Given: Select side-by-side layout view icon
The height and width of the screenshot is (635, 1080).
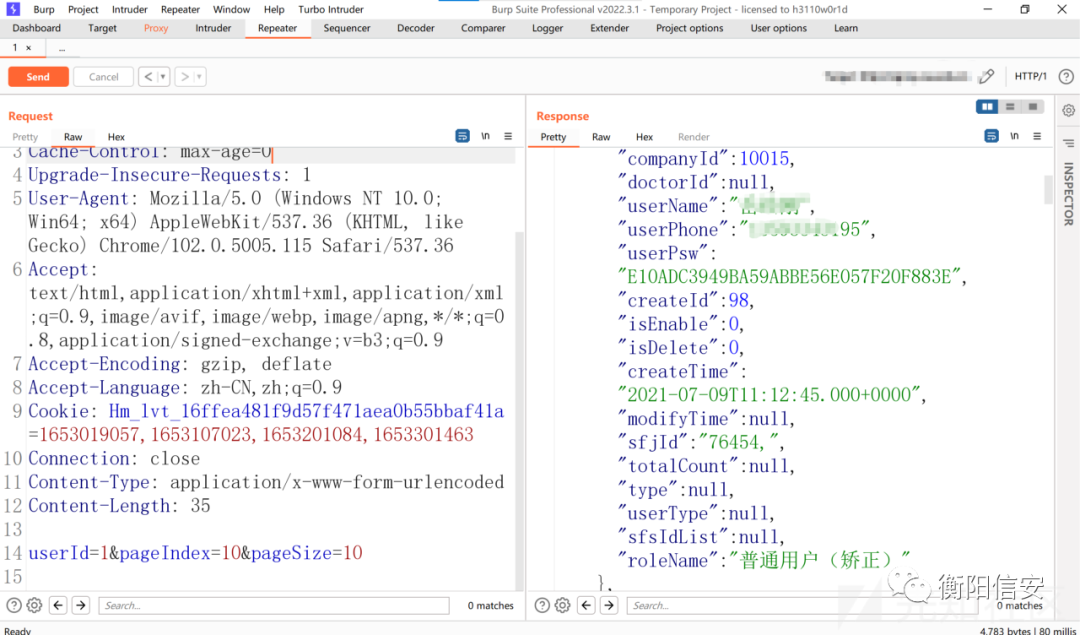Looking at the screenshot, I should [987, 107].
